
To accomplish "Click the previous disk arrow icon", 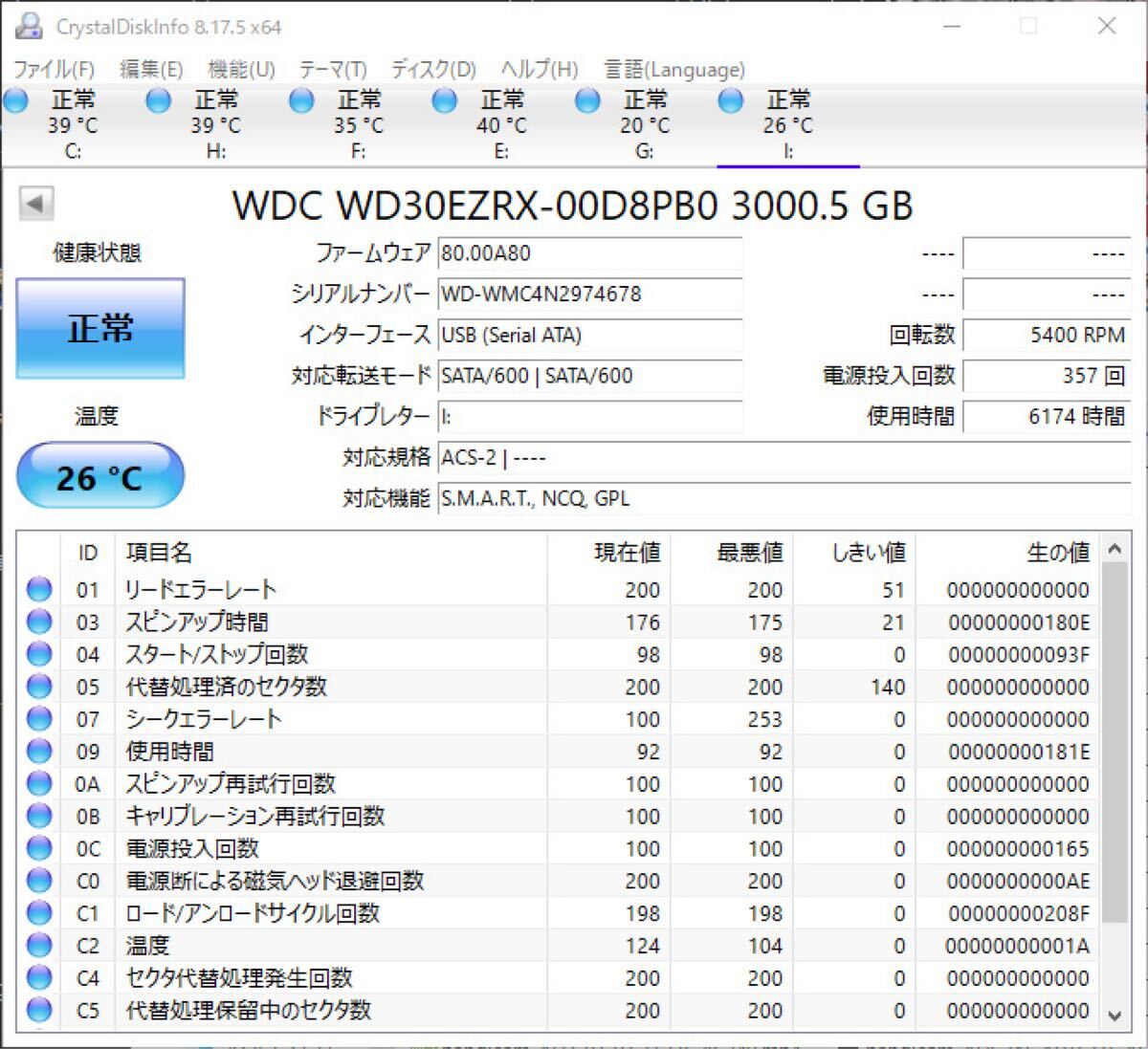I will pyautogui.click(x=36, y=204).
